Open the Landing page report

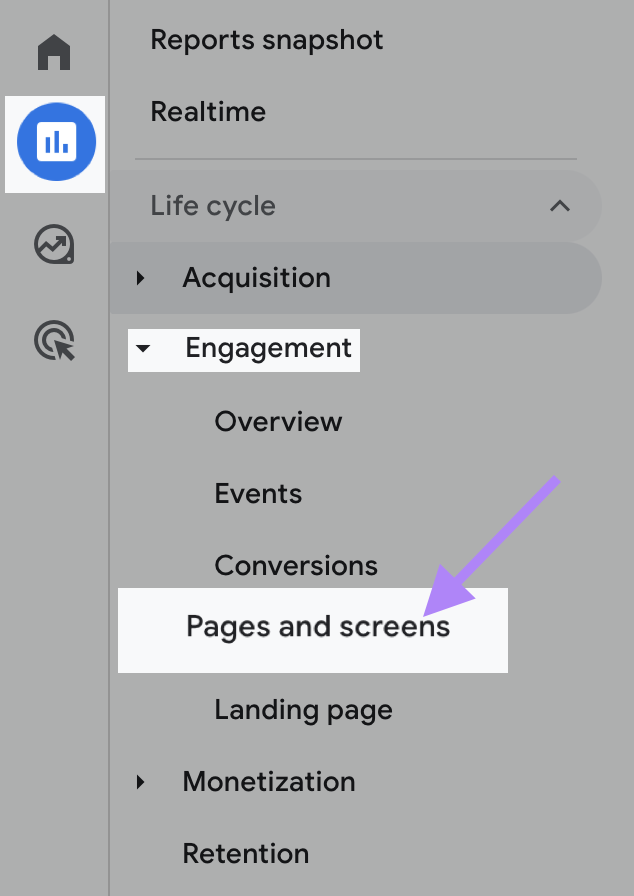(x=303, y=710)
